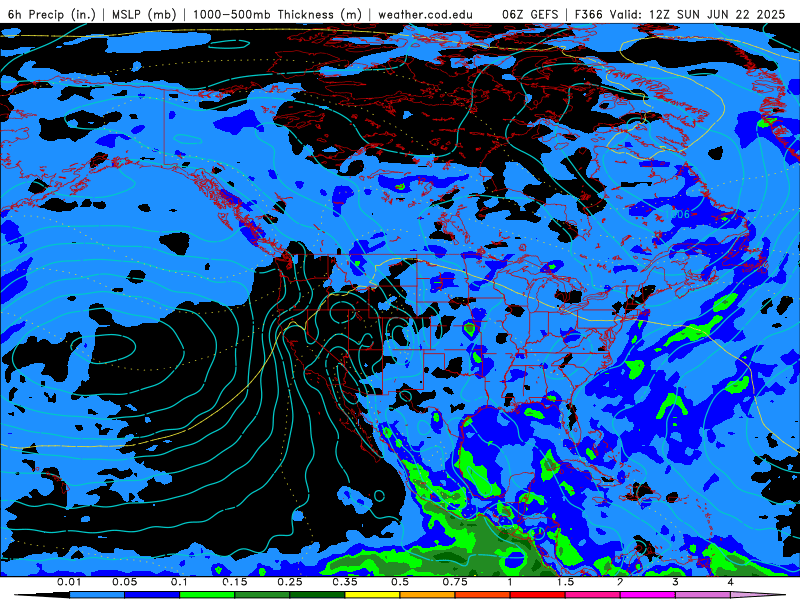Viewport: 800px width, 600px height.
Task: Click the orange legend swatch after 0.5
Action: pos(428,595)
